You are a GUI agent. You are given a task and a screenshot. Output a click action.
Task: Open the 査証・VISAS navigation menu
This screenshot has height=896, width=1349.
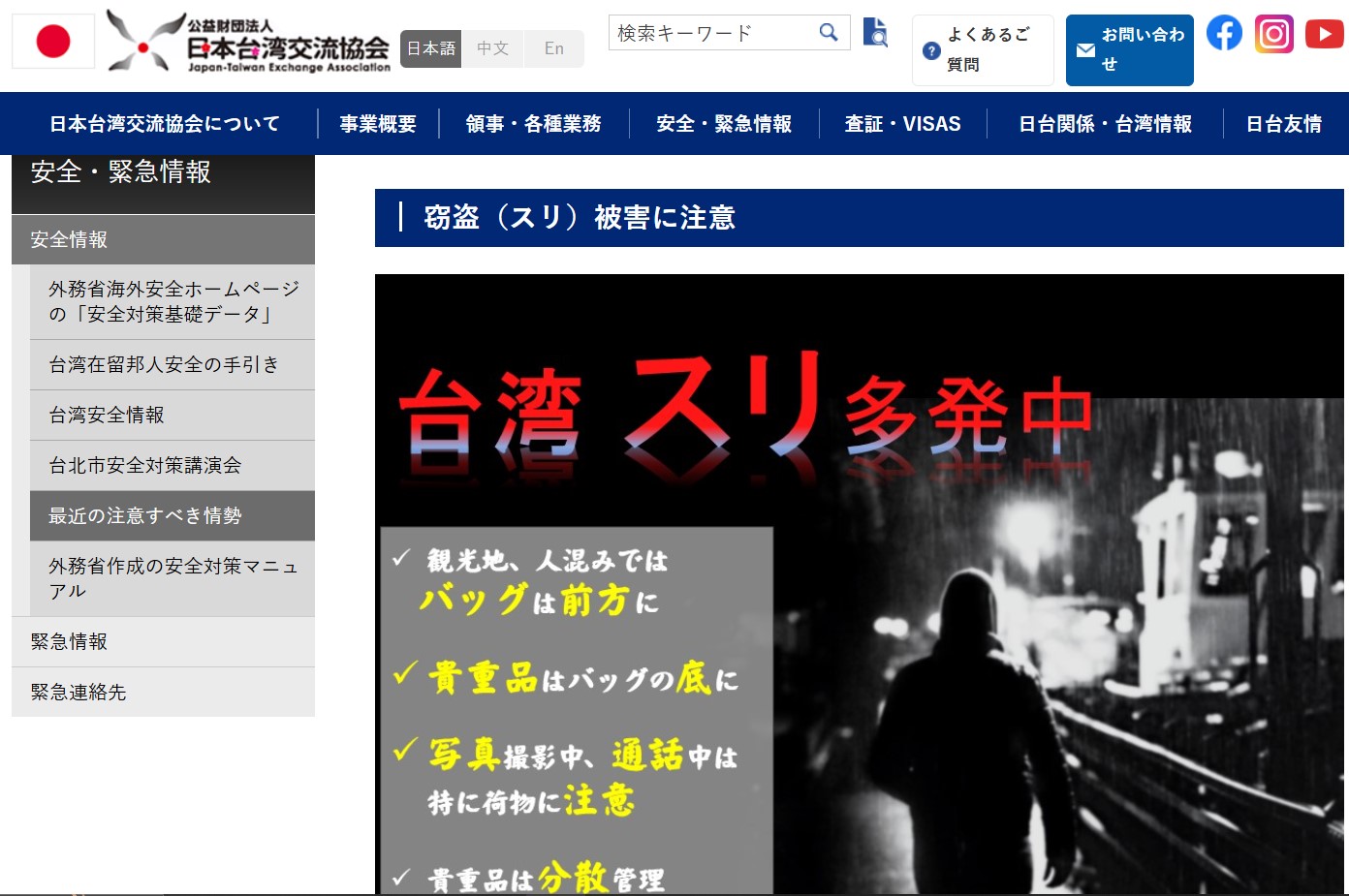pyautogui.click(x=902, y=123)
